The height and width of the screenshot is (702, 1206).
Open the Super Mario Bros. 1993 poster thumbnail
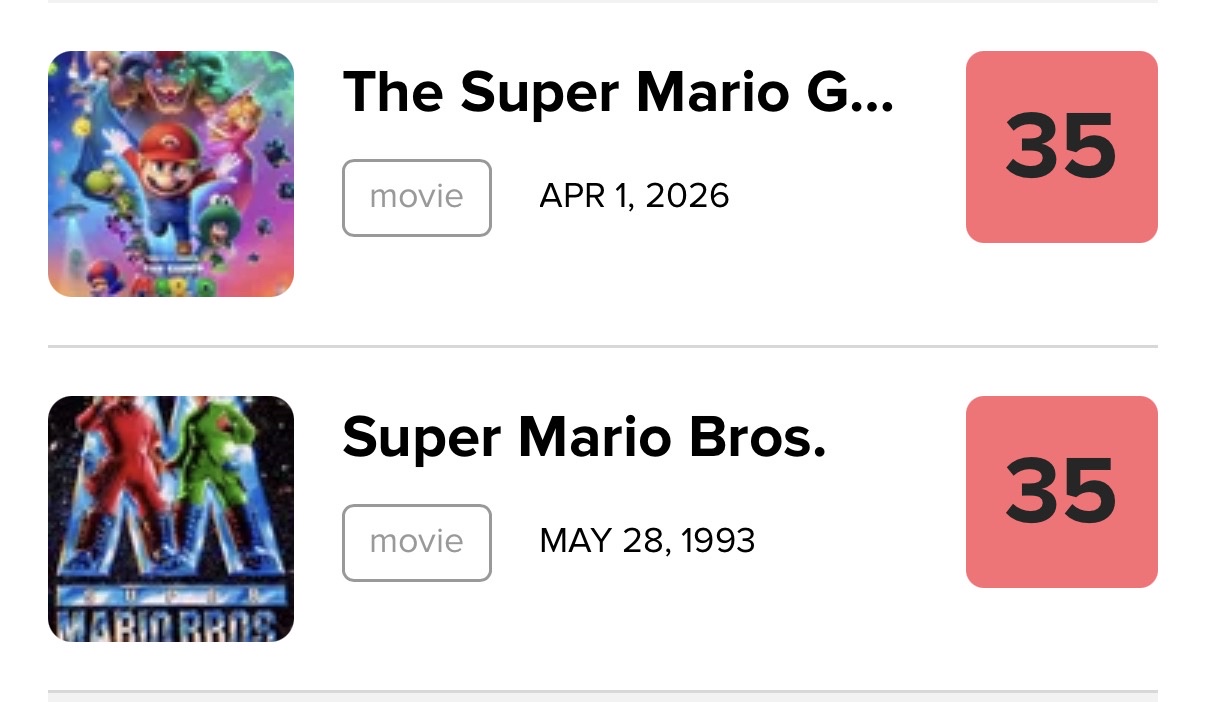point(171,519)
